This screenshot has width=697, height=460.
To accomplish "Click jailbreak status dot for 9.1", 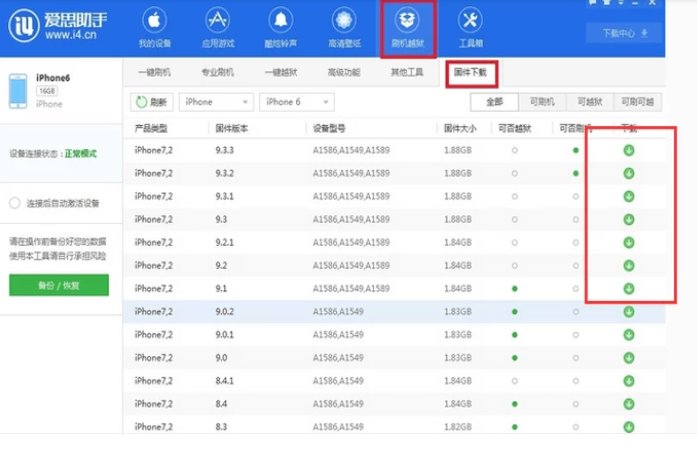I will tap(515, 289).
